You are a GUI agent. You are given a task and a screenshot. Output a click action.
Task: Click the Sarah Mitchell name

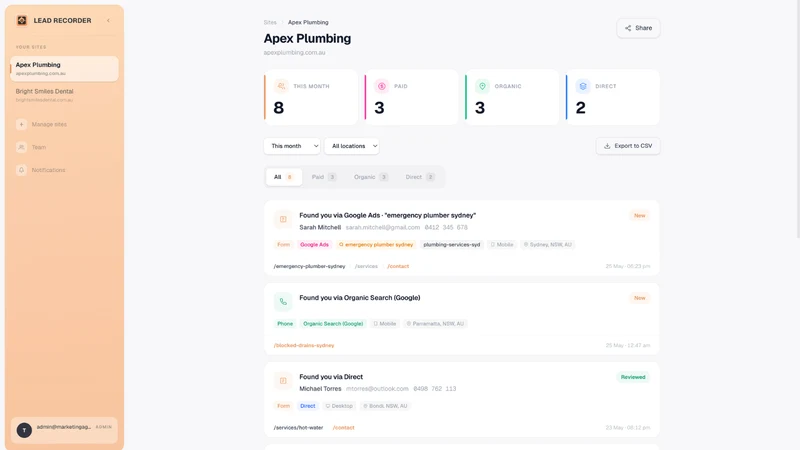click(320, 228)
